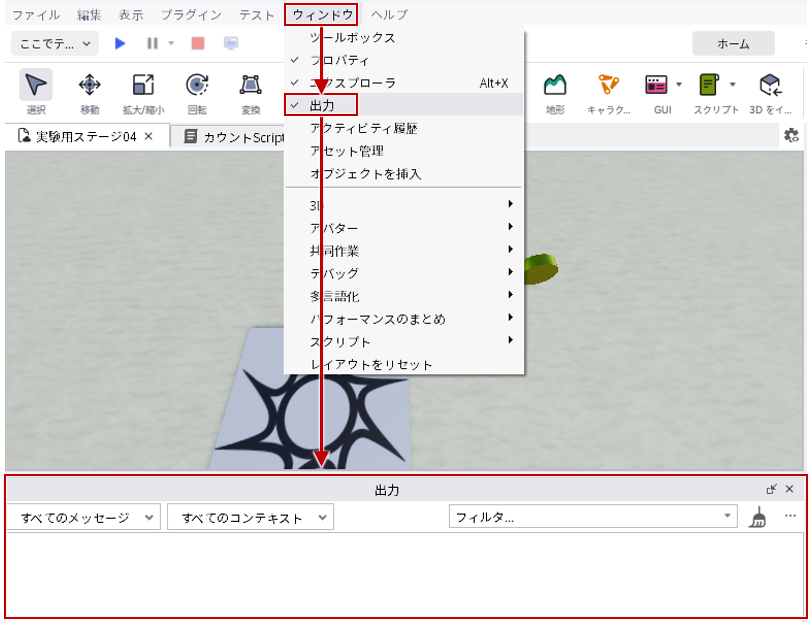Open the 表示 menu
The image size is (810, 622).
[131, 14]
